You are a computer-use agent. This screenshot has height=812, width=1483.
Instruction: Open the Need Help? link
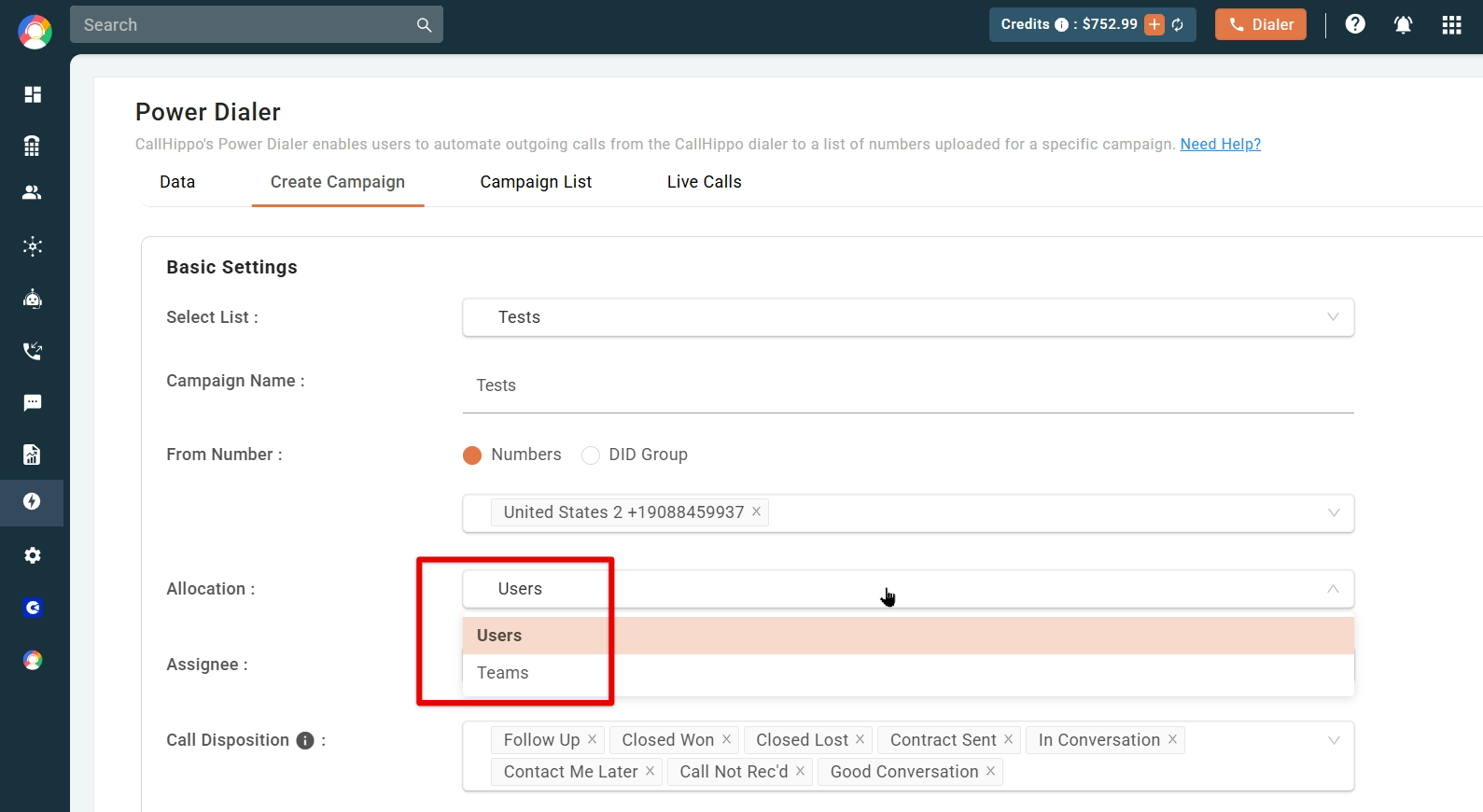click(1221, 144)
